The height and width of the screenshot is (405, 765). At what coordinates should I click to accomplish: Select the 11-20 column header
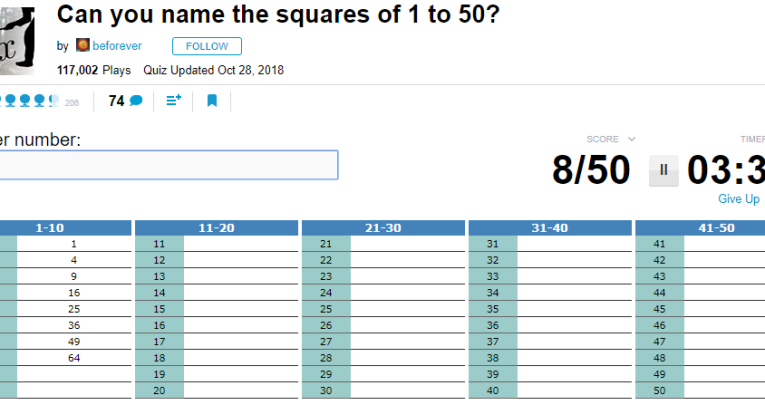[216, 228]
